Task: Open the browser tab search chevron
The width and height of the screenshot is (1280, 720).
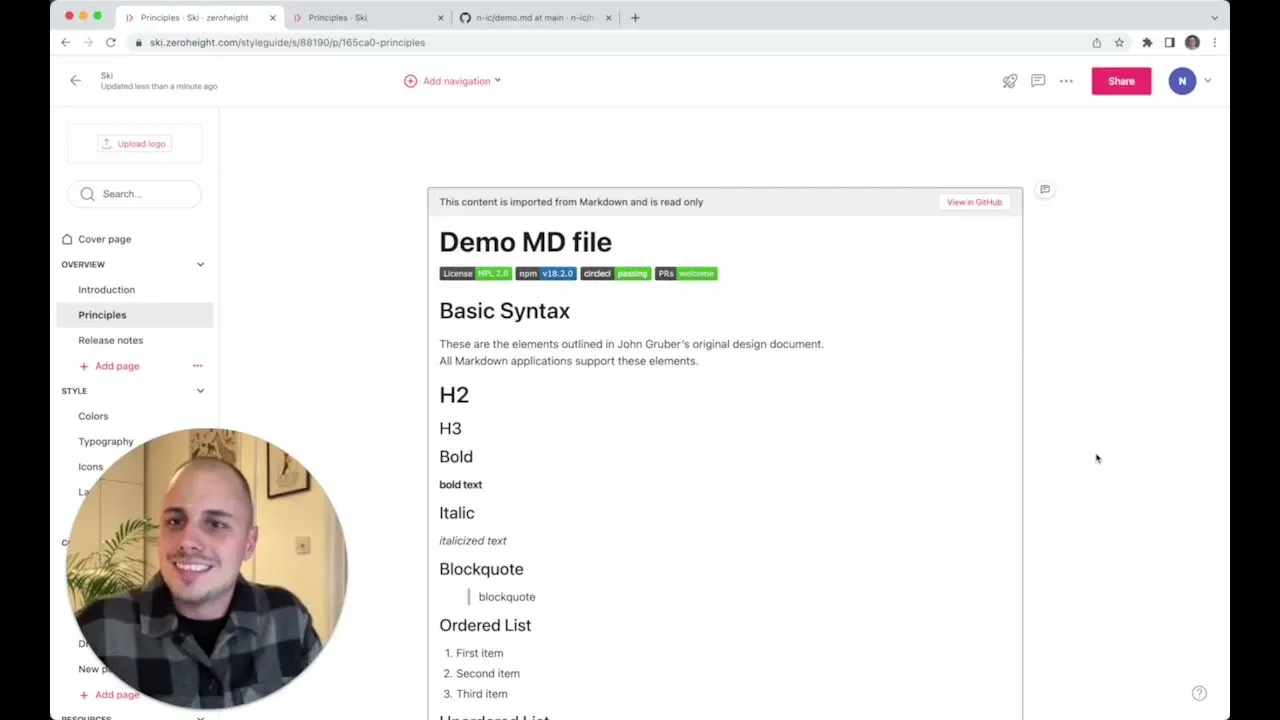Action: 1215,17
